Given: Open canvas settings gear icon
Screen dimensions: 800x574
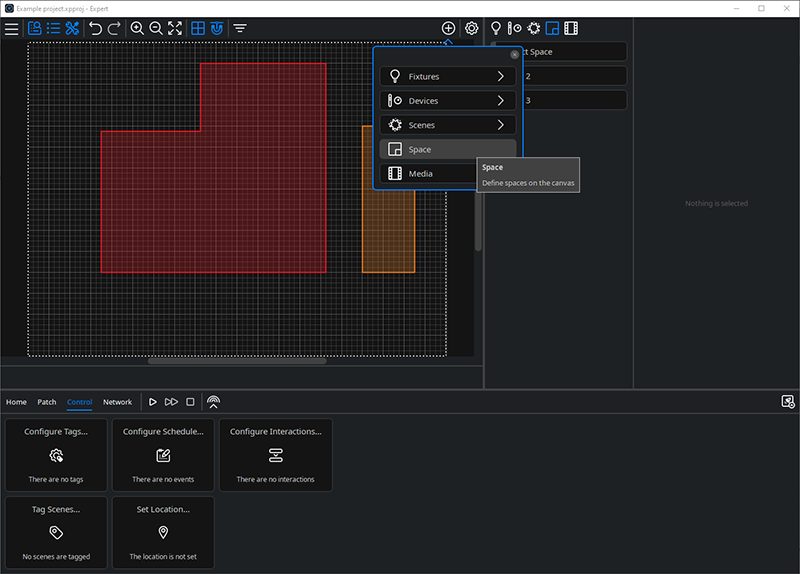Looking at the screenshot, I should click(472, 29).
